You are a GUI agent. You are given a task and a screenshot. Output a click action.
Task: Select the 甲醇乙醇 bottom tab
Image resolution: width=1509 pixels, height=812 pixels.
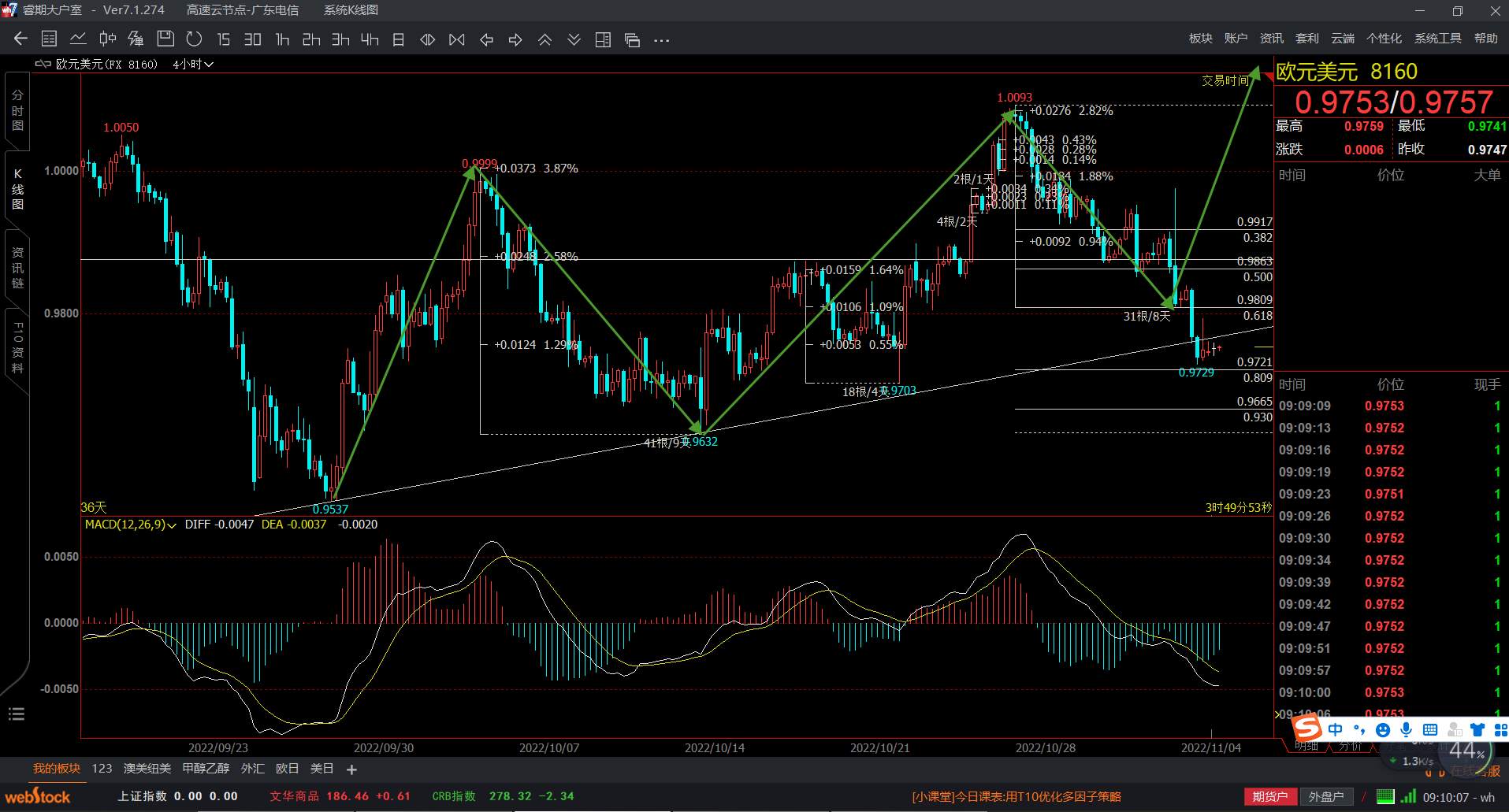[x=206, y=769]
